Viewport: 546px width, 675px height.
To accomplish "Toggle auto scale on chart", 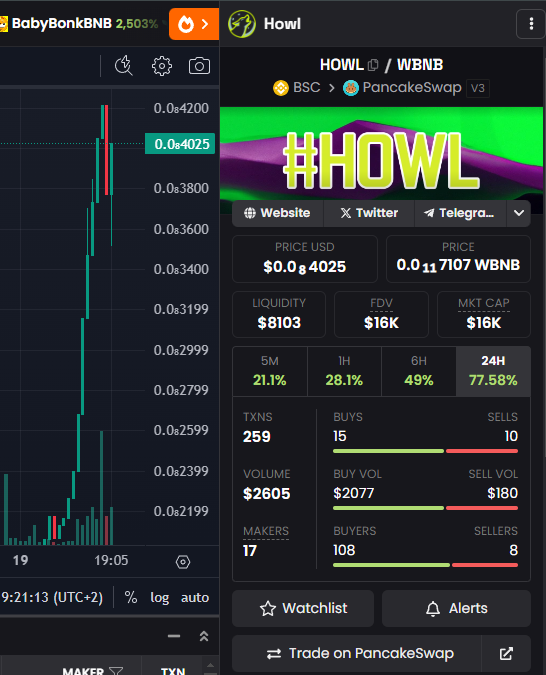I will 195,598.
